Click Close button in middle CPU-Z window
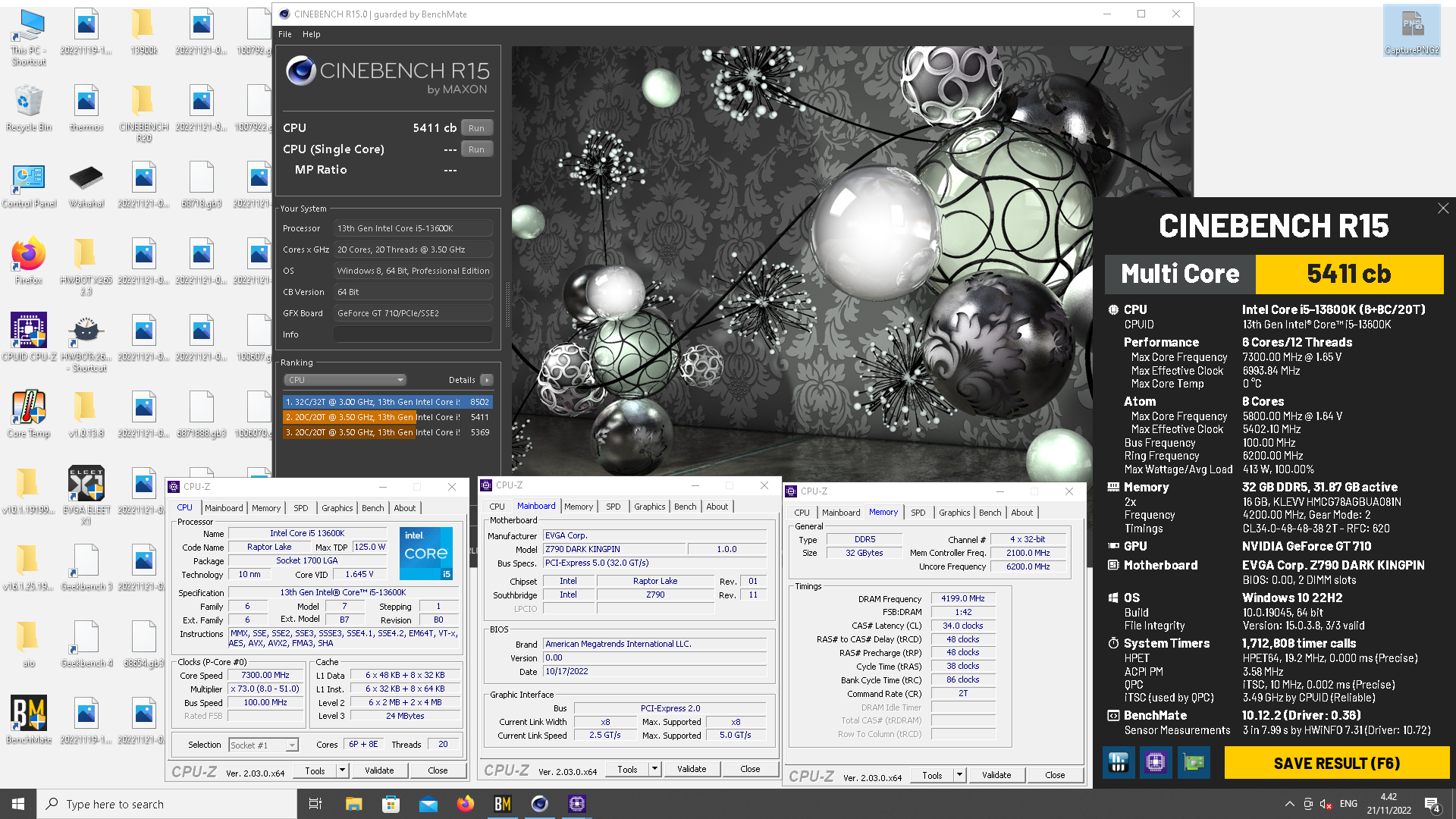1456x819 pixels. pyautogui.click(x=750, y=769)
